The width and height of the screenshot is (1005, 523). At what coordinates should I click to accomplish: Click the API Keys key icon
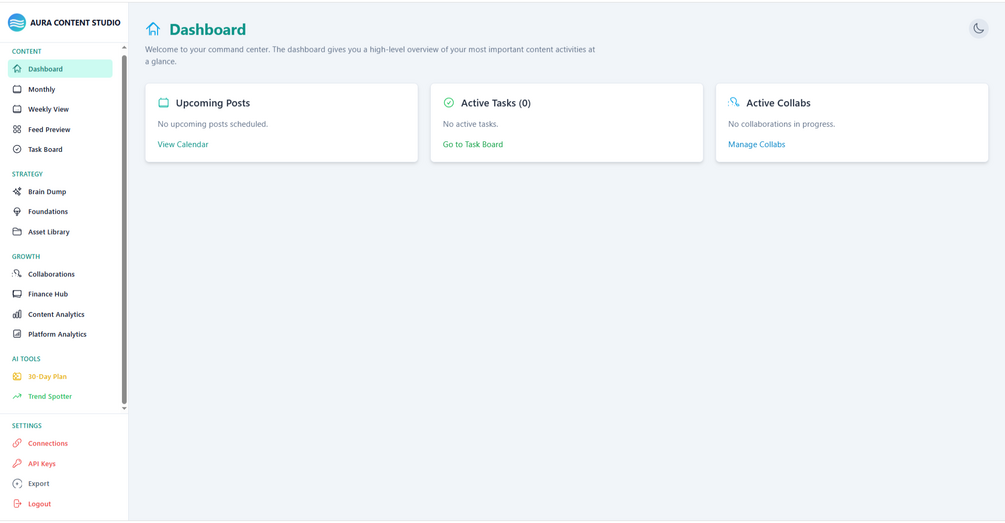tap(17, 464)
